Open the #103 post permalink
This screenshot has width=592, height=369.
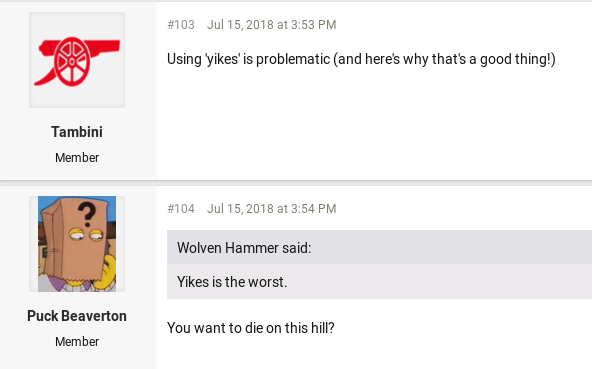[181, 25]
